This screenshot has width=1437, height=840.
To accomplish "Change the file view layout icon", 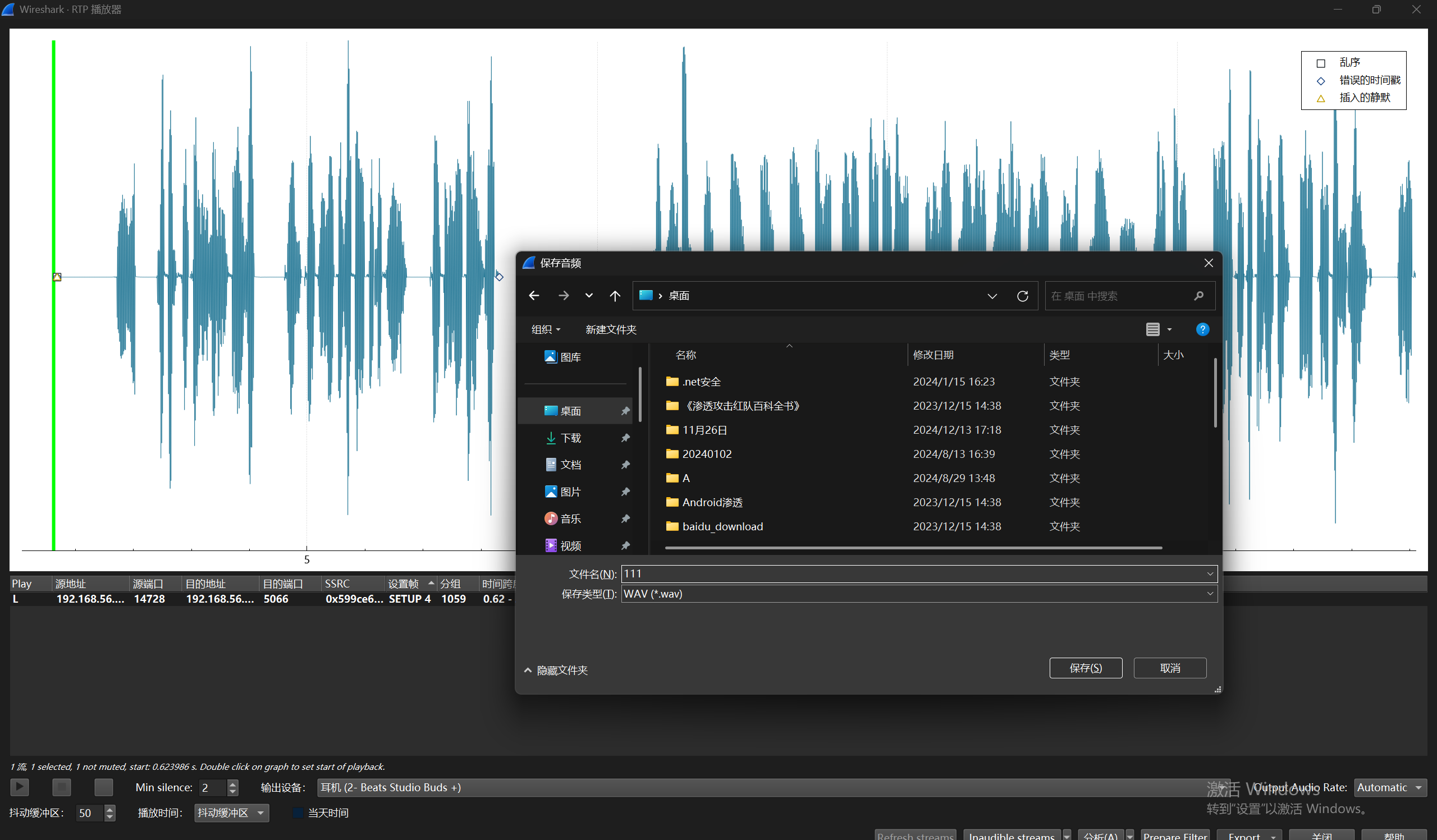I will point(1152,329).
